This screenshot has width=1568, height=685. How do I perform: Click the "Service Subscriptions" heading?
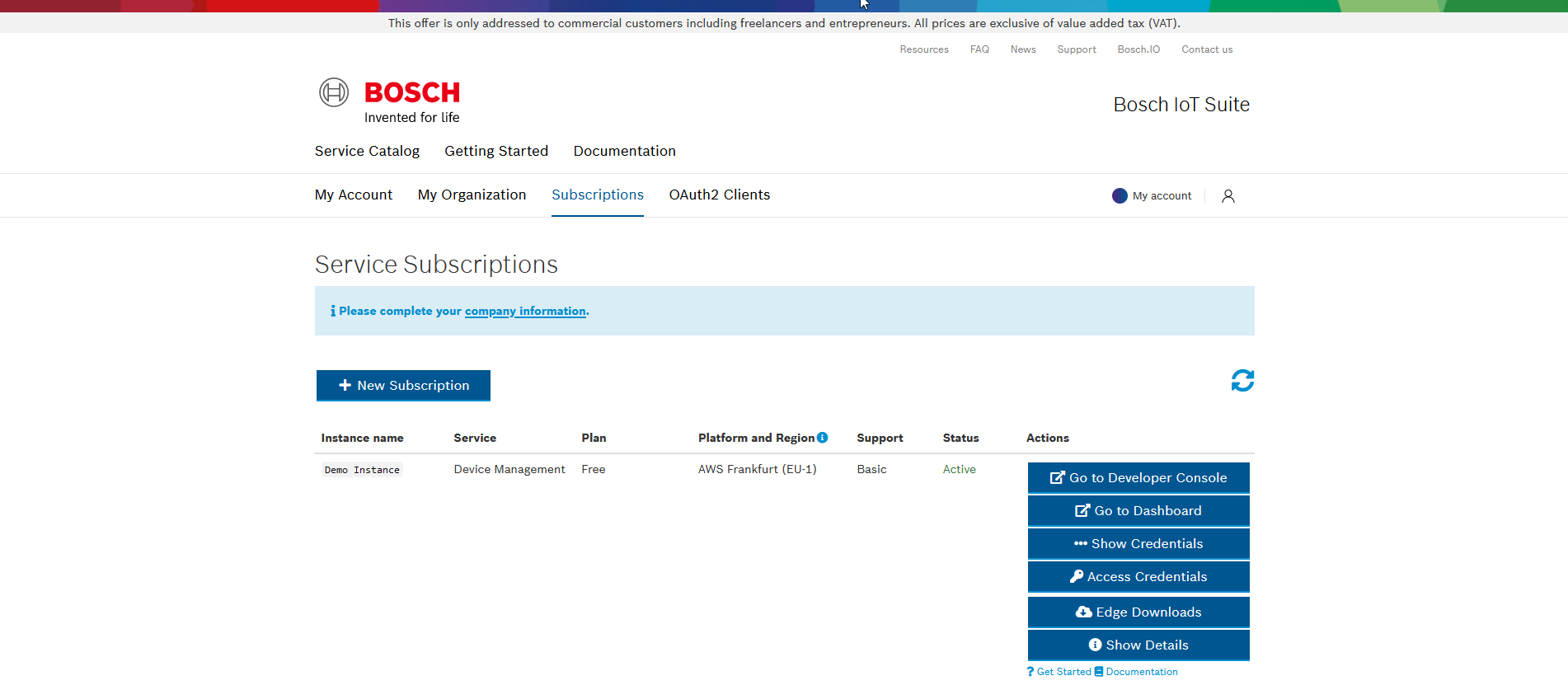click(x=436, y=265)
